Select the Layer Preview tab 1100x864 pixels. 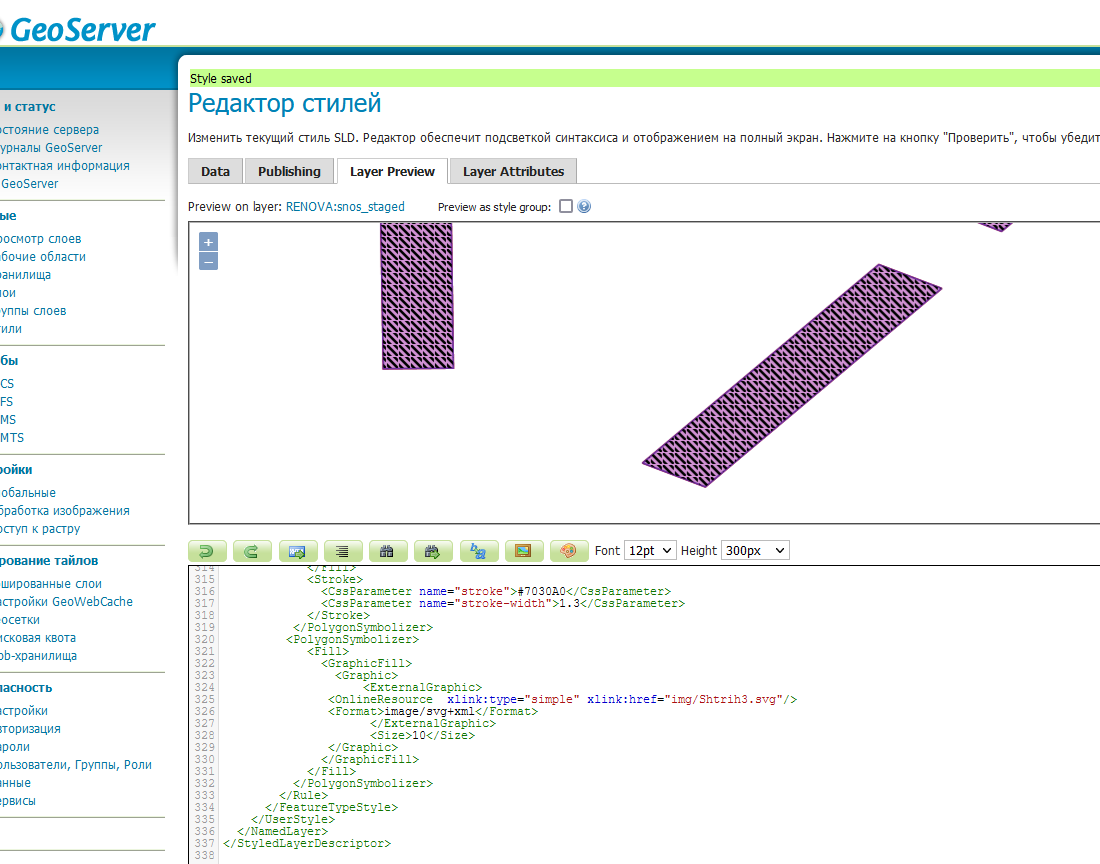point(392,171)
